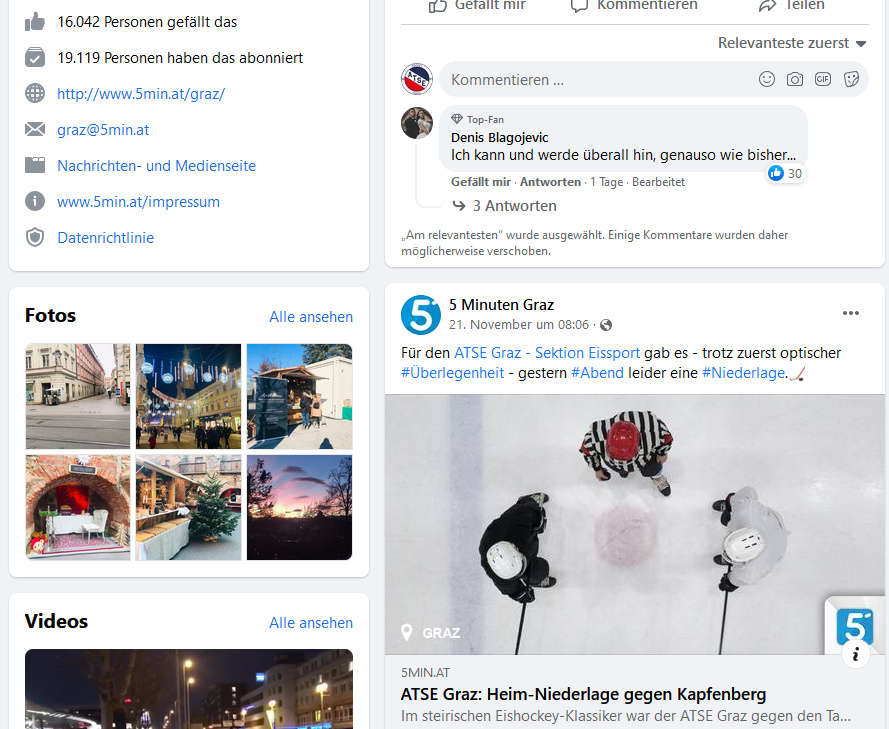Image resolution: width=889 pixels, height=729 pixels.
Task: Click Alle ansehen in the Fotos section
Action: point(311,317)
